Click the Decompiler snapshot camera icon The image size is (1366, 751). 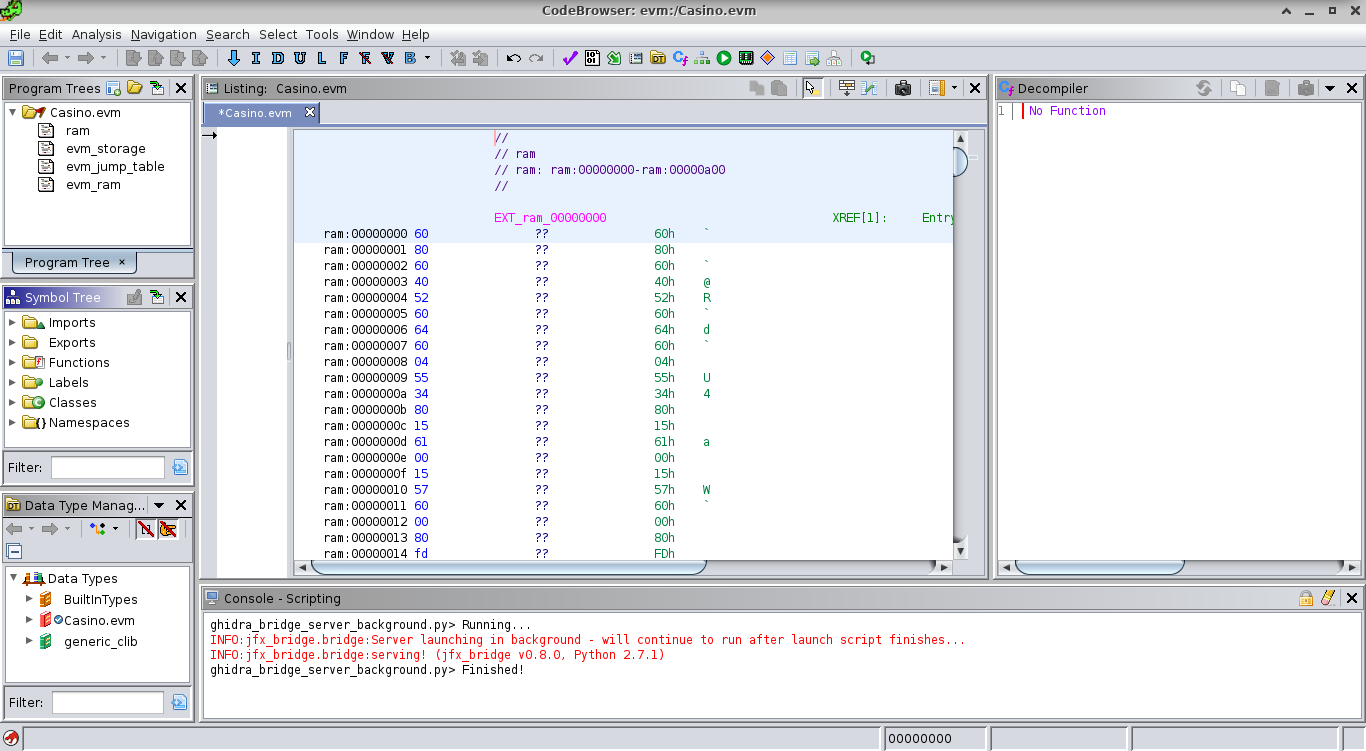tap(1306, 88)
